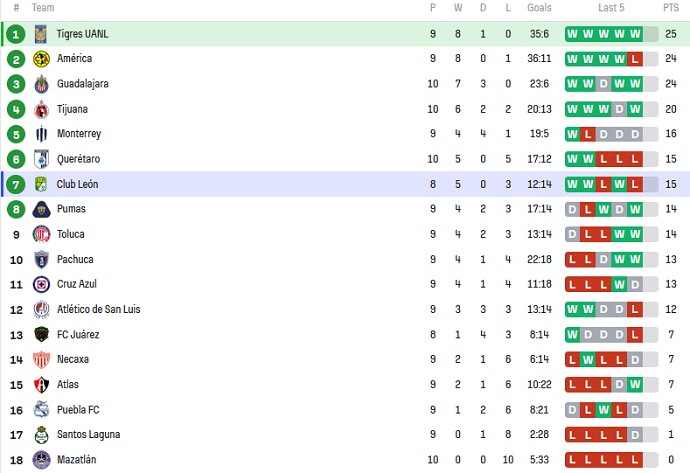The width and height of the screenshot is (690, 473).
Task: Click the Last 5 column header
Action: coord(611,7)
